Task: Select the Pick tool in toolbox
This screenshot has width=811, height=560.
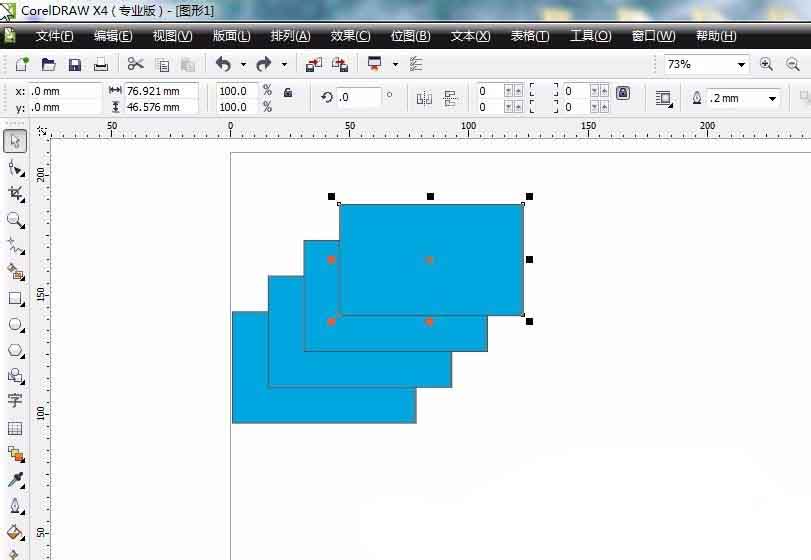Action: click(x=15, y=141)
